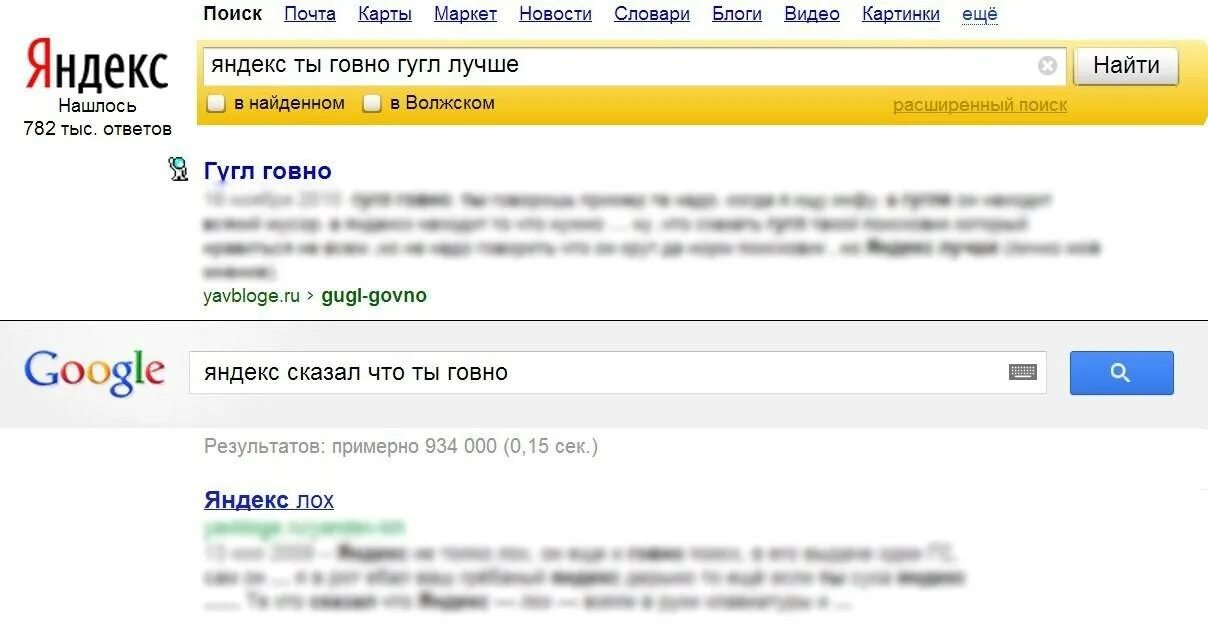The image size is (1208, 624).
Task: Click the result favicon beside Гугл говно
Action: coord(179,170)
